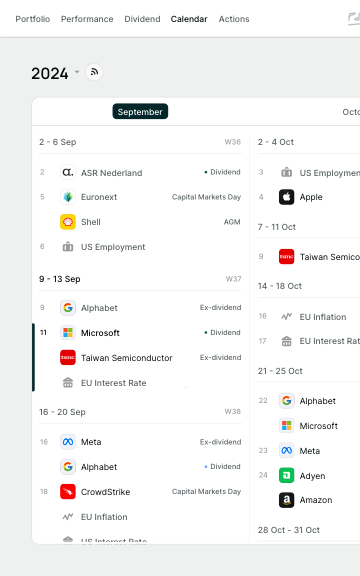Click the US Employment briefcase icon in October

click(x=287, y=172)
